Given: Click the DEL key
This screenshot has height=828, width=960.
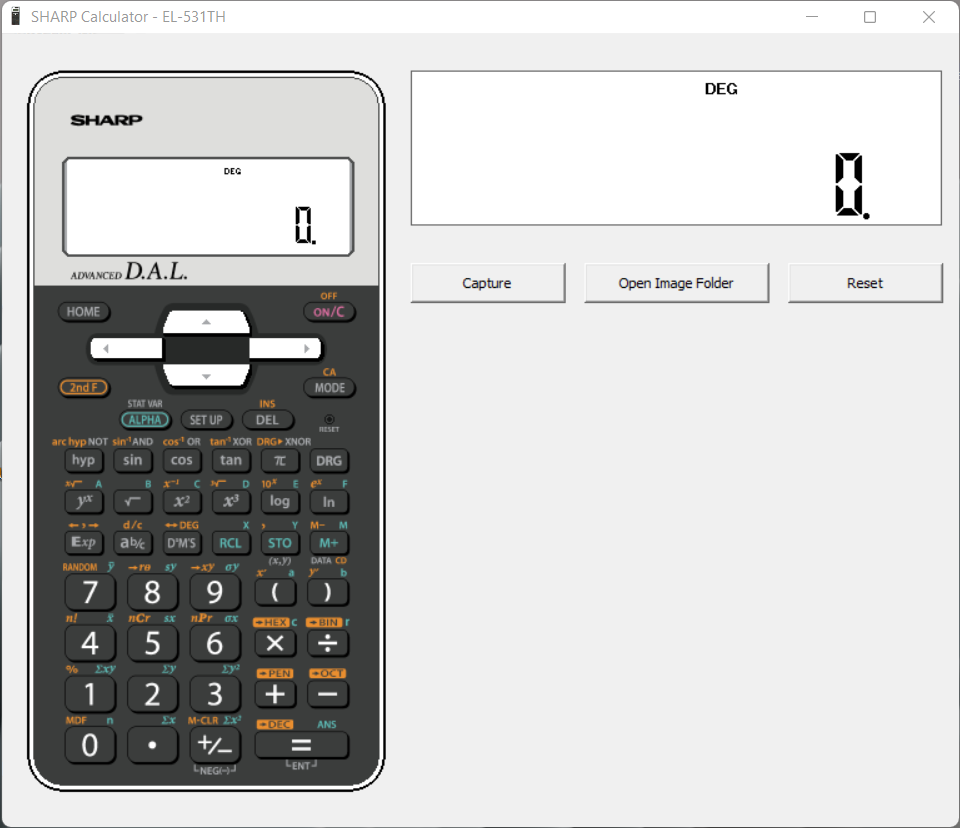Looking at the screenshot, I should tap(268, 420).
